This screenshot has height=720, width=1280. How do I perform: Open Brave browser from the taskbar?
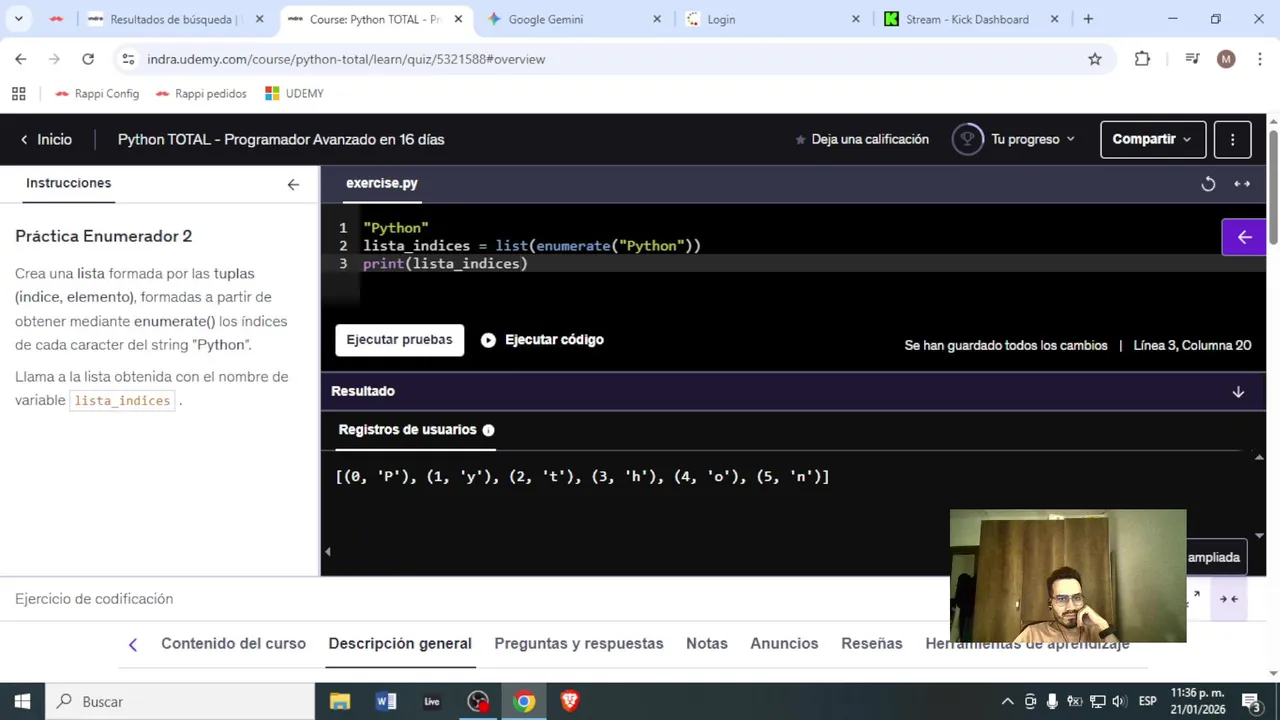tap(570, 702)
